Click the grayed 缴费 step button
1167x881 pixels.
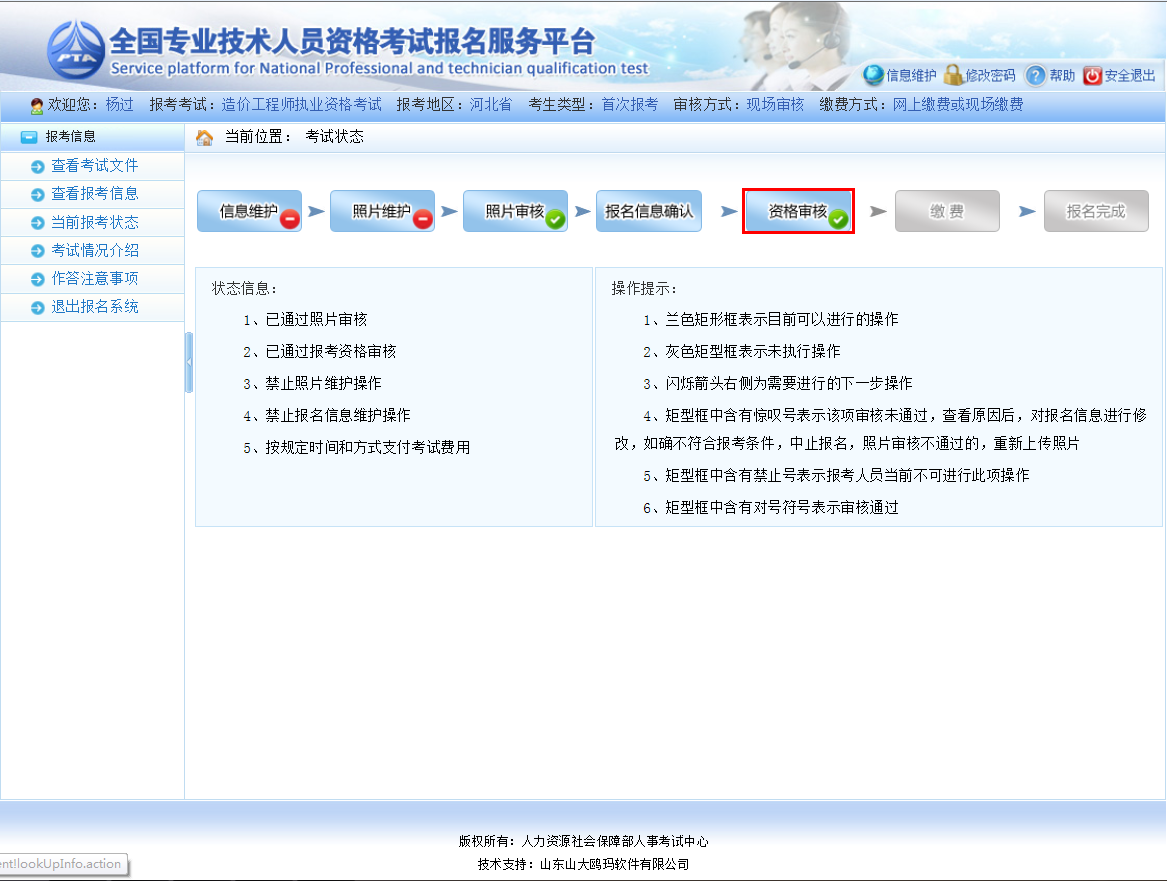(946, 211)
